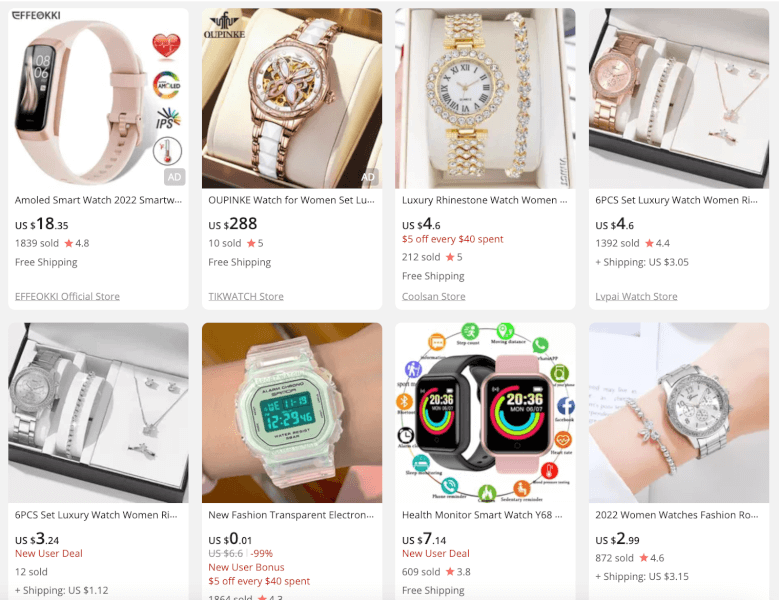View the transparent electronic watch photo
This screenshot has height=600, width=779.
pos(292,413)
